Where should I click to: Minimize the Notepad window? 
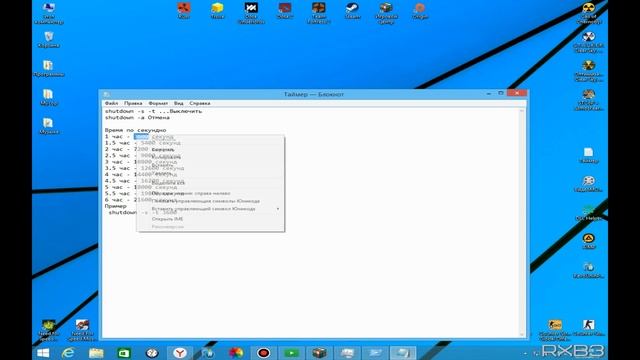click(x=489, y=93)
